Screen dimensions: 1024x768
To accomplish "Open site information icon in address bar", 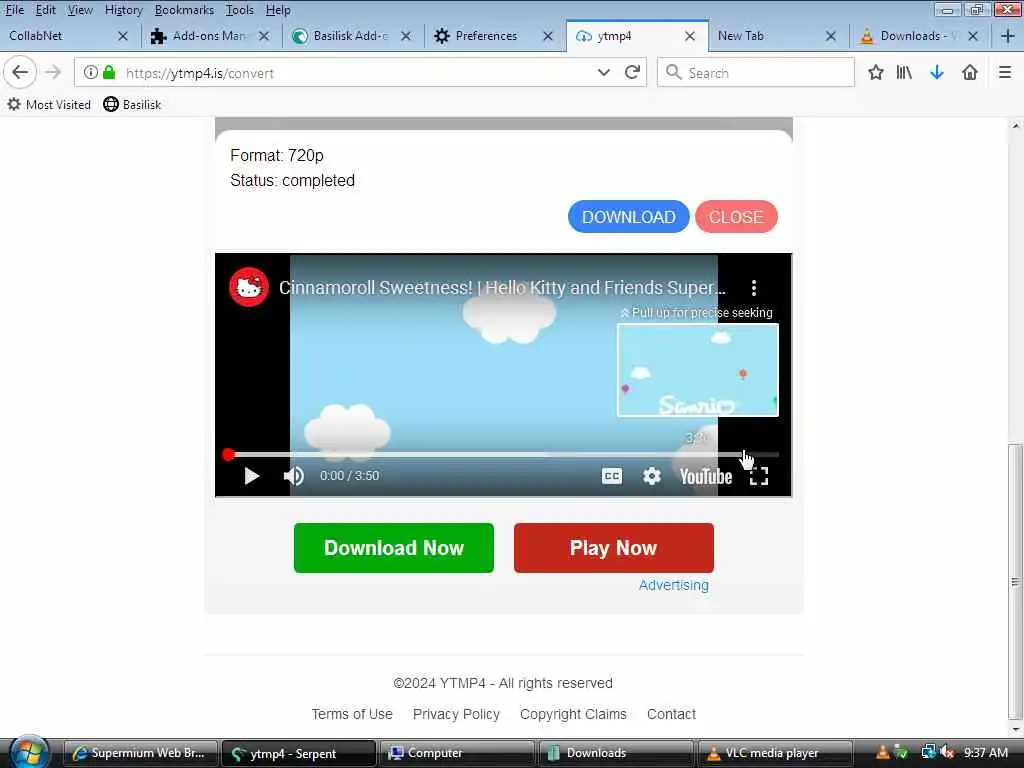I will click(91, 72).
